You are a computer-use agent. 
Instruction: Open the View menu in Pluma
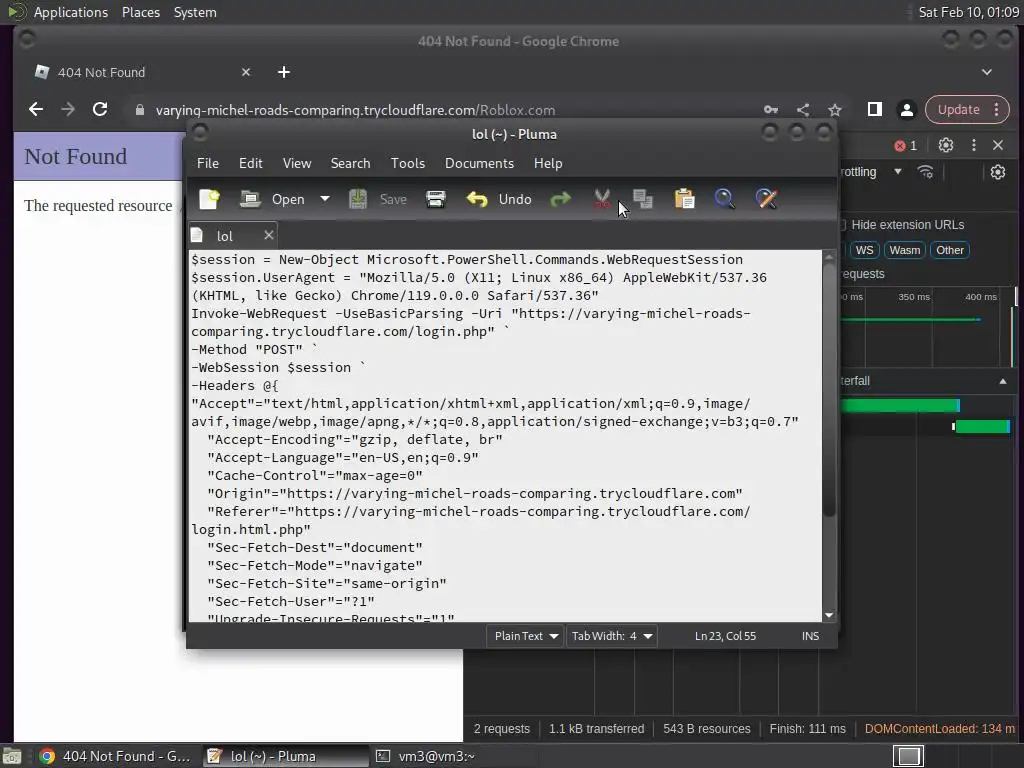pyautogui.click(x=296, y=163)
